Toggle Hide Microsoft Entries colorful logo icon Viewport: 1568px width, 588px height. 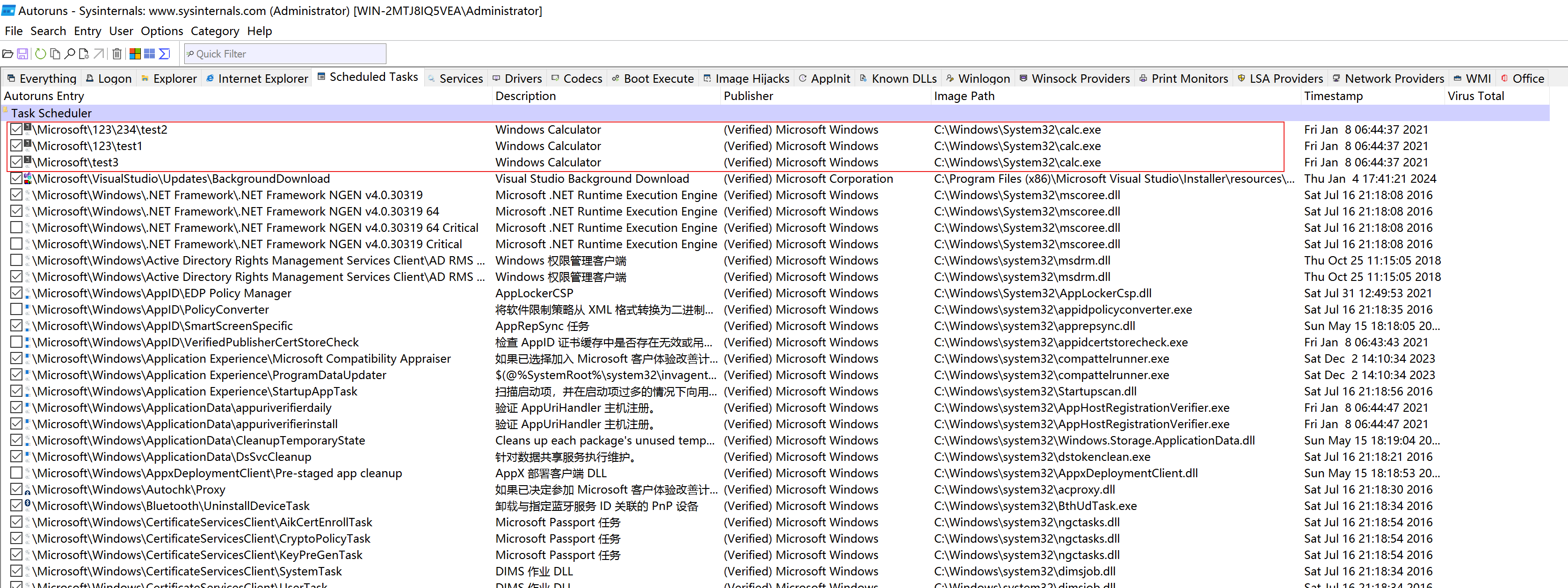tap(135, 54)
